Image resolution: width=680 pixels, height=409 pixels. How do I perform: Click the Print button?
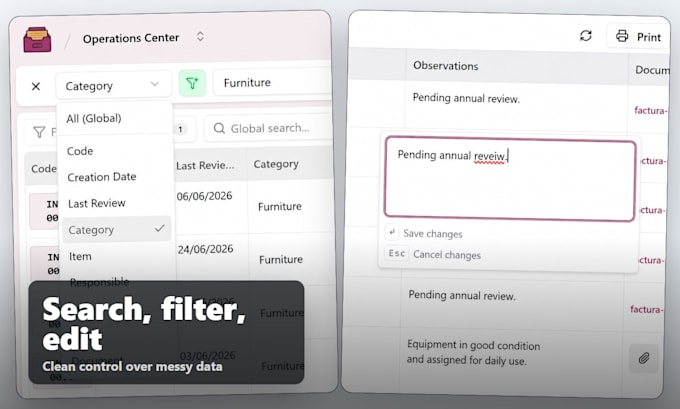[638, 36]
